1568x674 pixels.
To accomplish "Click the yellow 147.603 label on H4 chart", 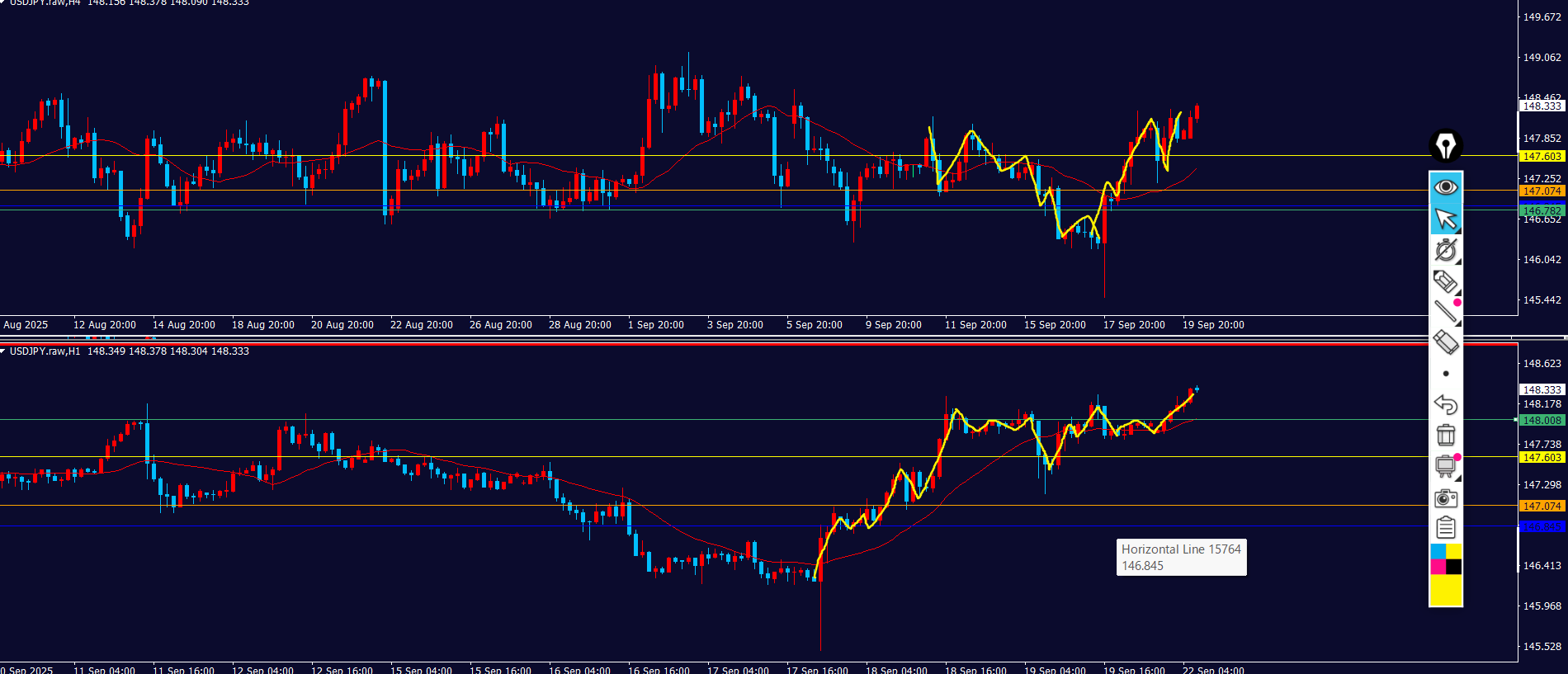I will click(x=1542, y=157).
